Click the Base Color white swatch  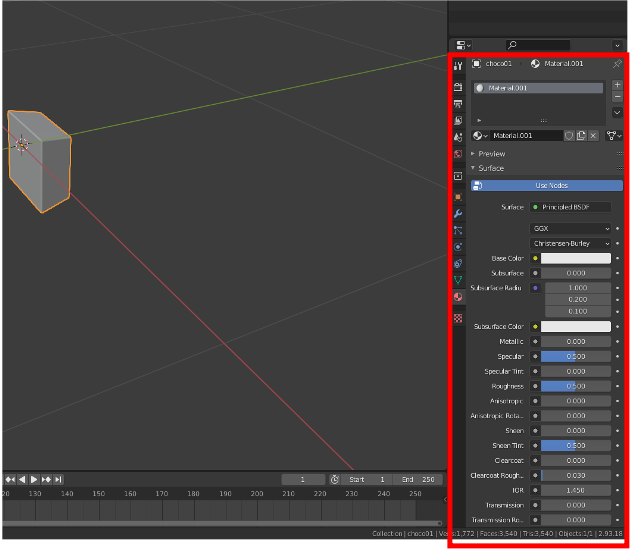[x=576, y=258]
